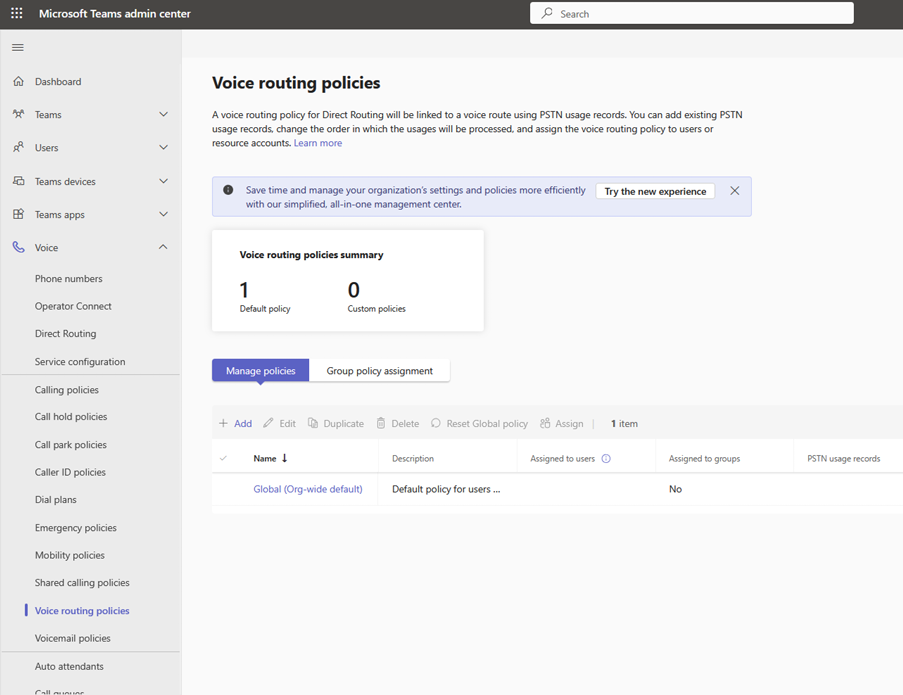Go to Call hold policies
The image size is (903, 695).
[x=71, y=416]
